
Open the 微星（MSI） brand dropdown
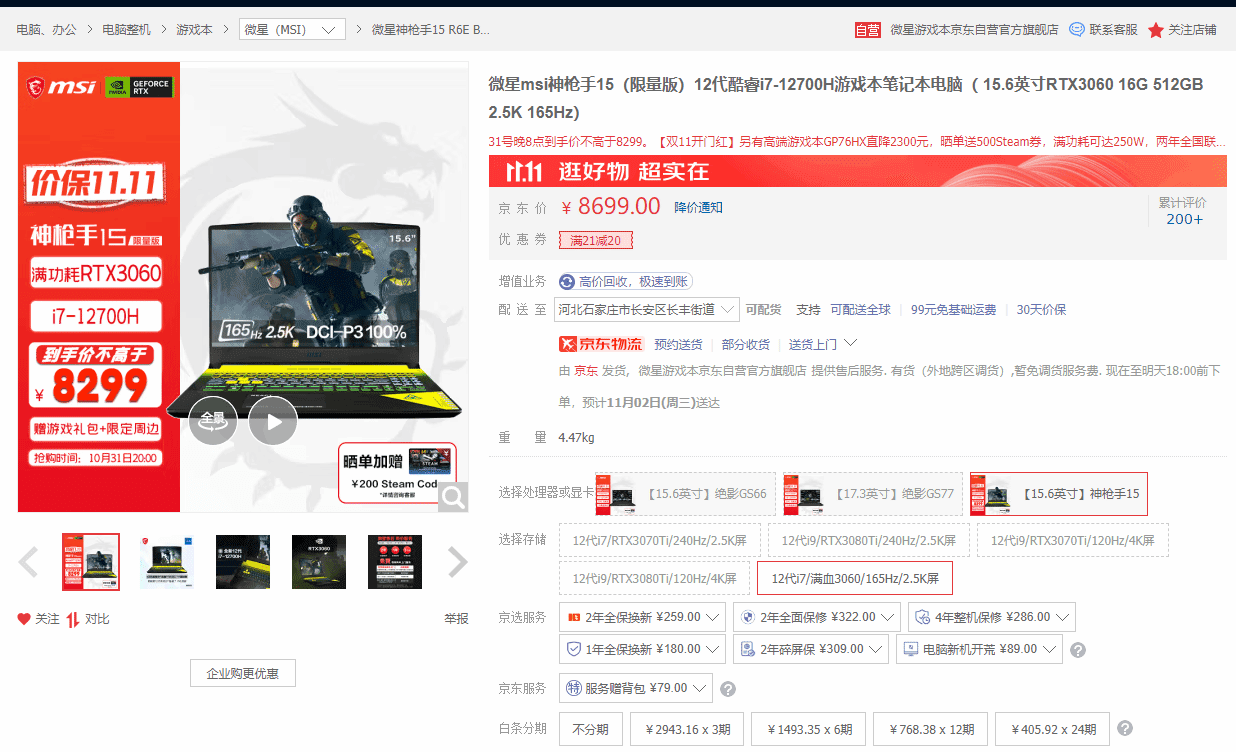click(292, 30)
